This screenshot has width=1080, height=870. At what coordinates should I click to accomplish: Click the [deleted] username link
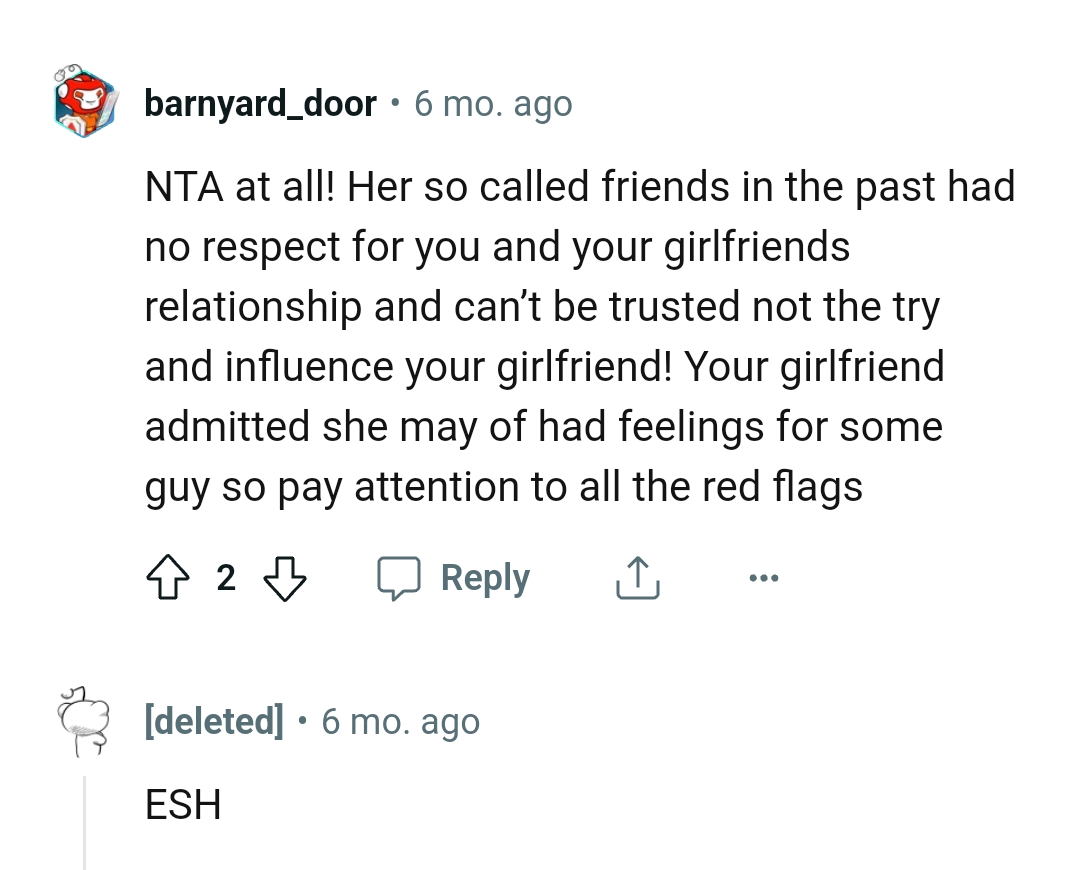tap(214, 721)
